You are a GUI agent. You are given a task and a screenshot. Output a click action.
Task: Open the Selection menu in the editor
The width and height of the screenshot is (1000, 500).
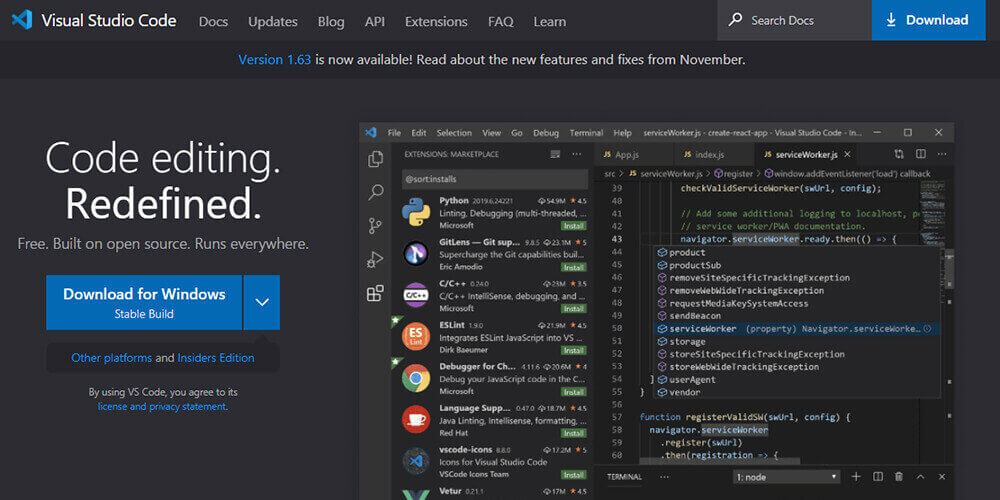pyautogui.click(x=454, y=133)
